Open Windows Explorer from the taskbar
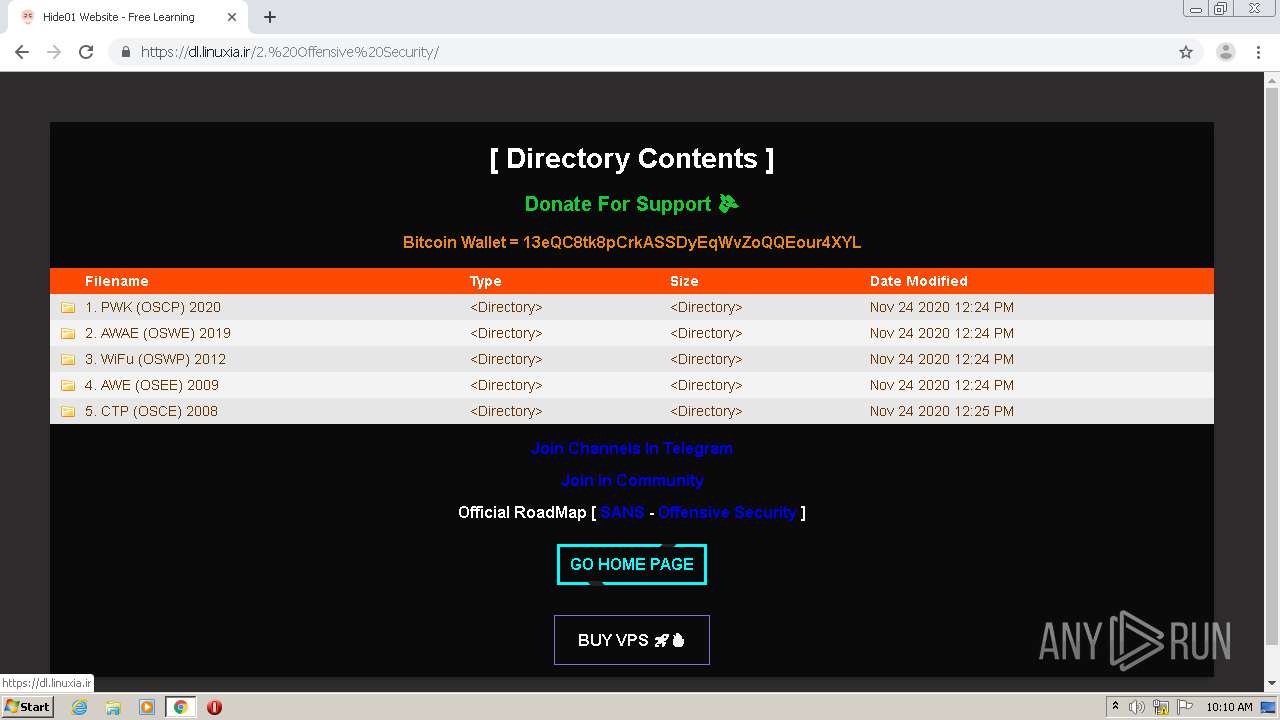The width and height of the screenshot is (1280, 720). click(x=113, y=707)
